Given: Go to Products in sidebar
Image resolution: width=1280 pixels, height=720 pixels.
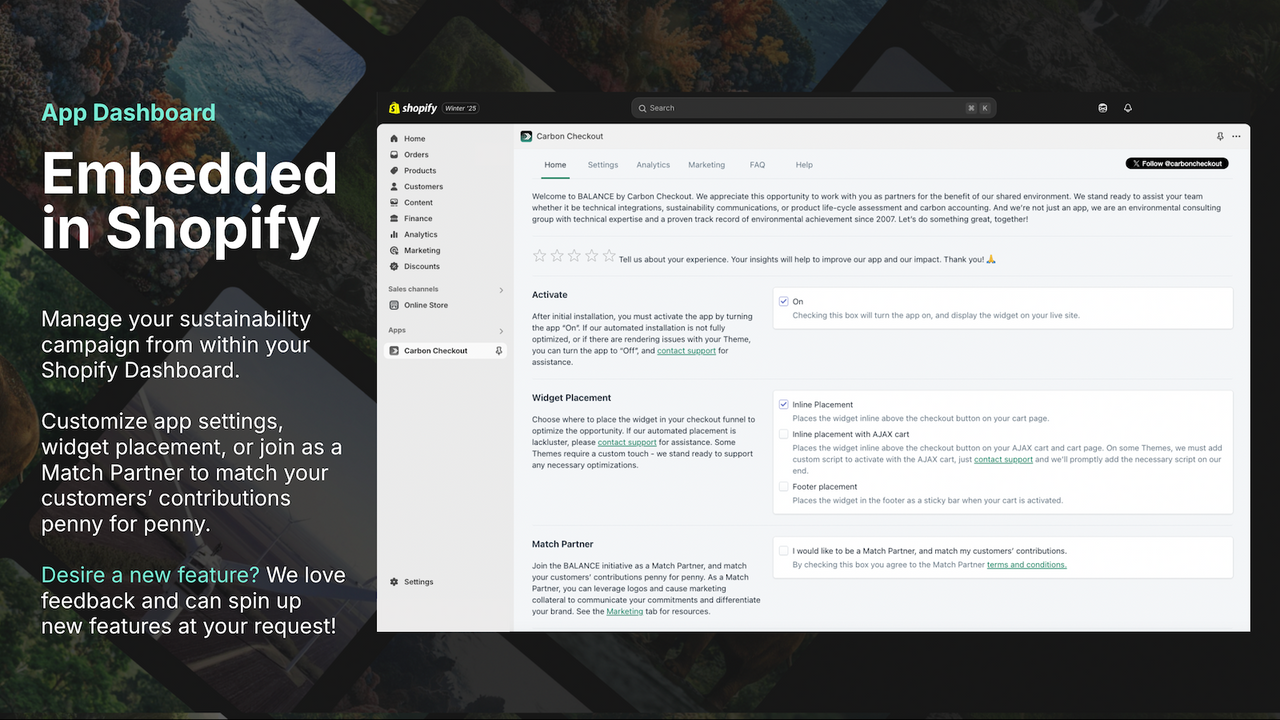Looking at the screenshot, I should click(x=420, y=171).
